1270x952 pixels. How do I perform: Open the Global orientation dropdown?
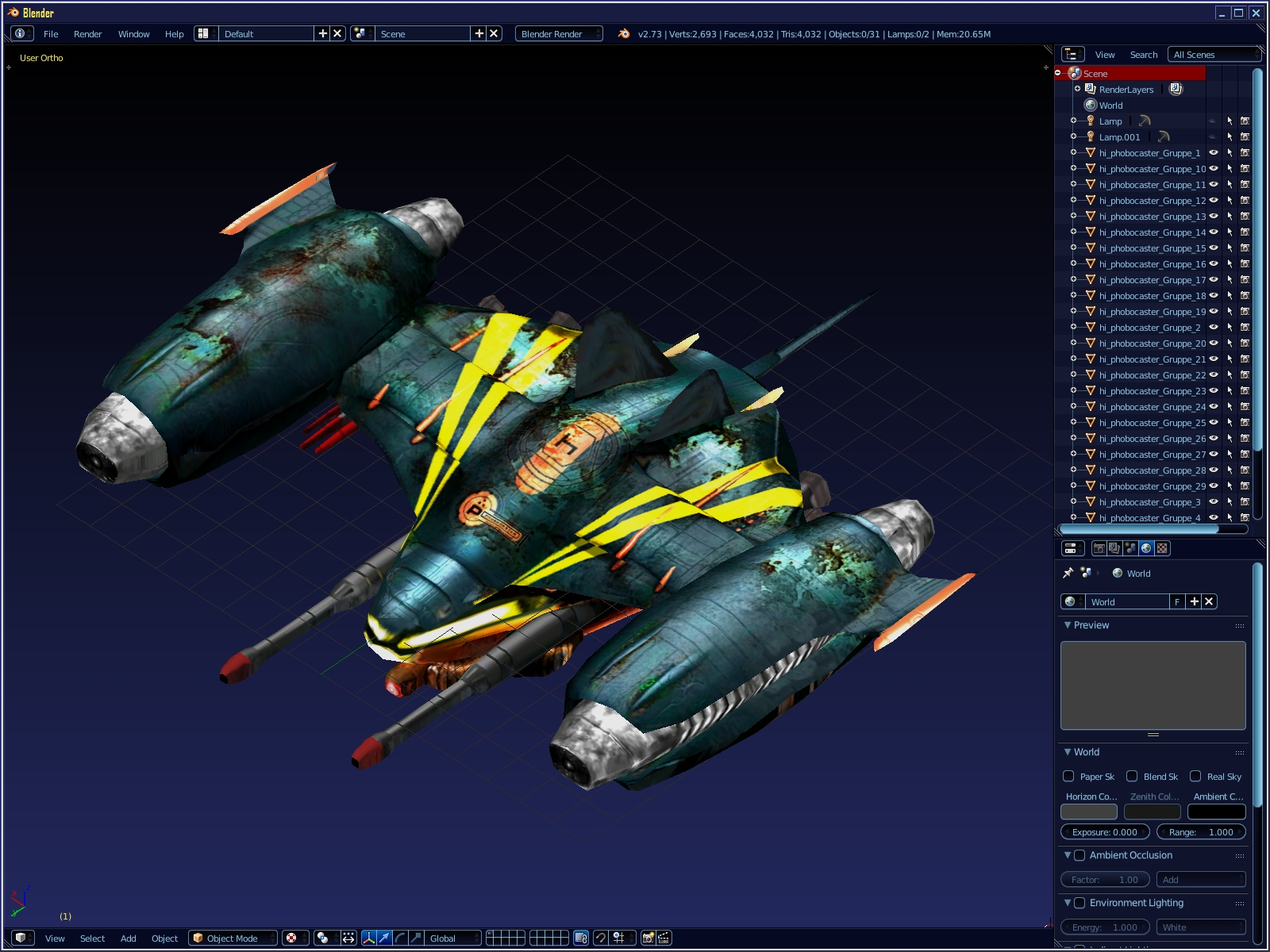[453, 938]
